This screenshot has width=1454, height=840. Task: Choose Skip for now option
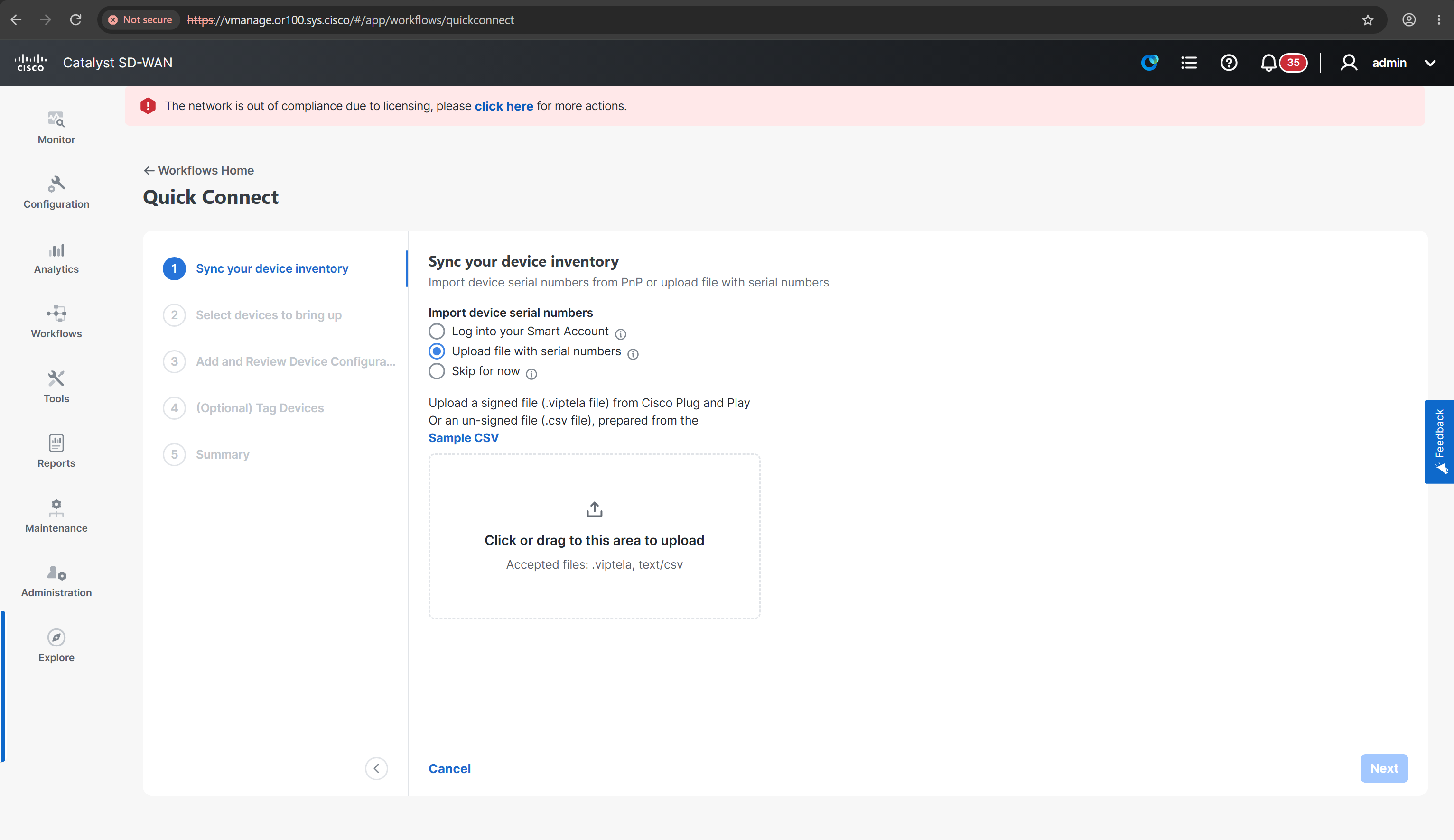coord(437,371)
